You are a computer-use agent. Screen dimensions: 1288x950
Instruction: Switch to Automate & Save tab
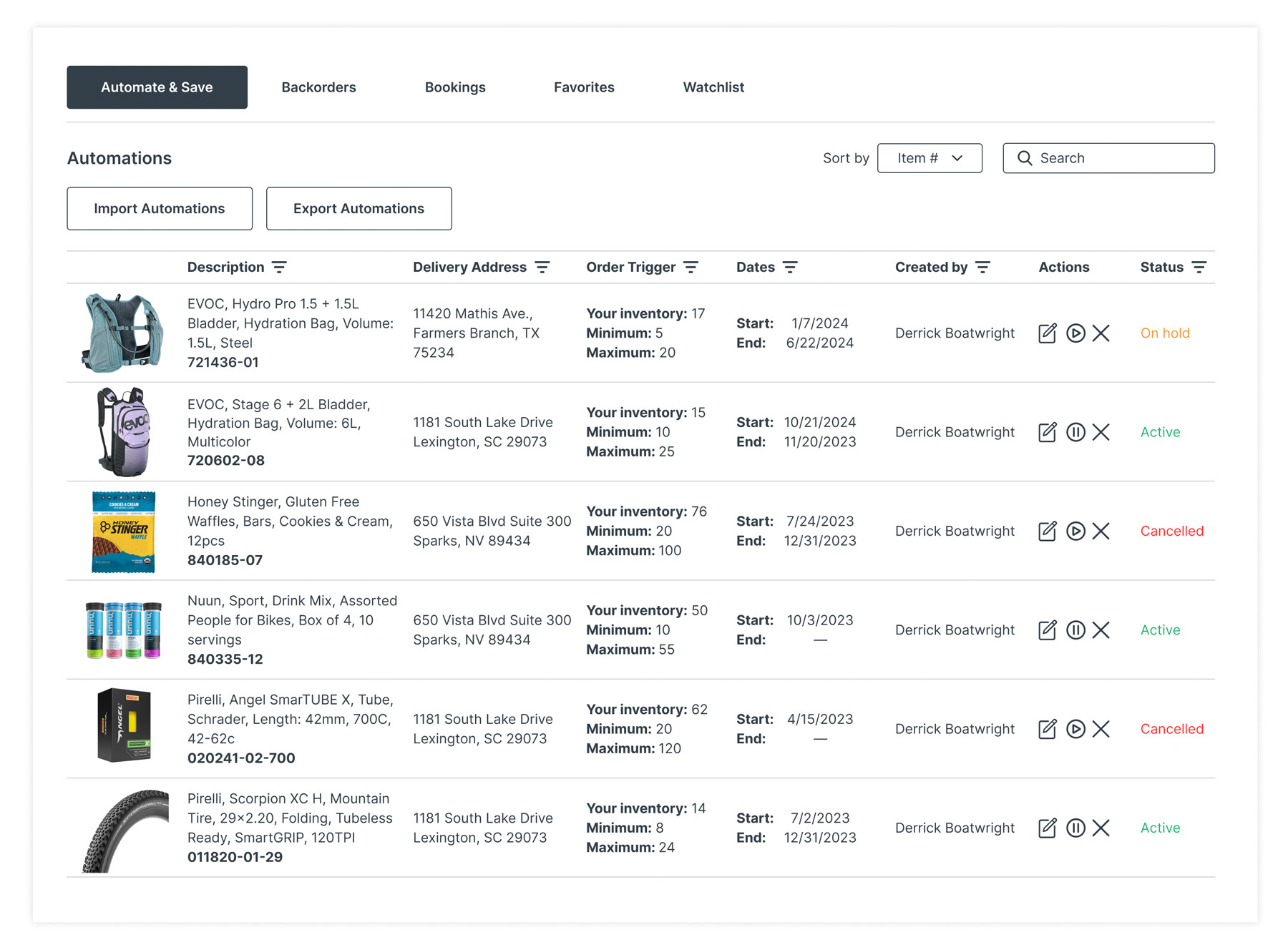[x=157, y=87]
